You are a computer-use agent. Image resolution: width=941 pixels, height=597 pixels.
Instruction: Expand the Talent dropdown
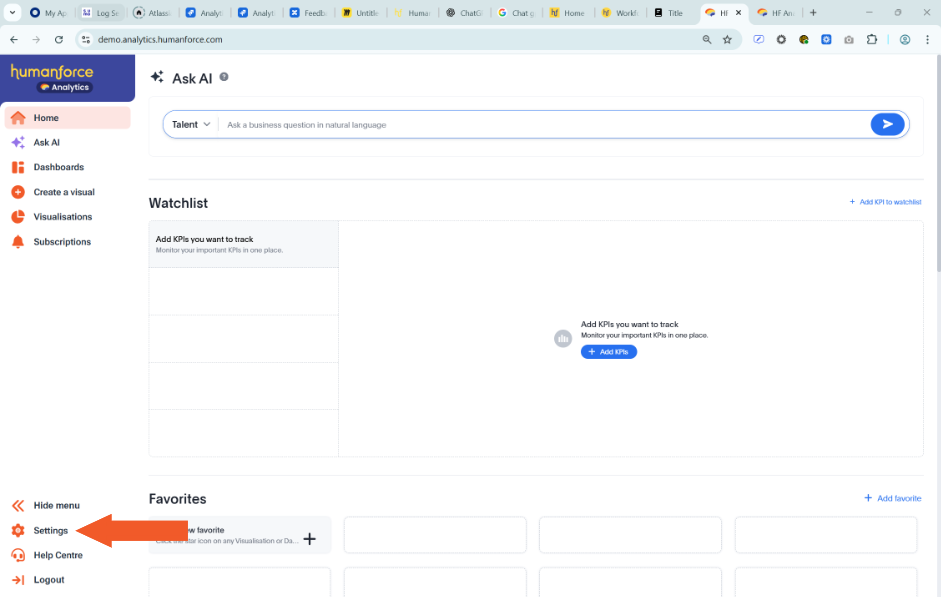tap(191, 125)
